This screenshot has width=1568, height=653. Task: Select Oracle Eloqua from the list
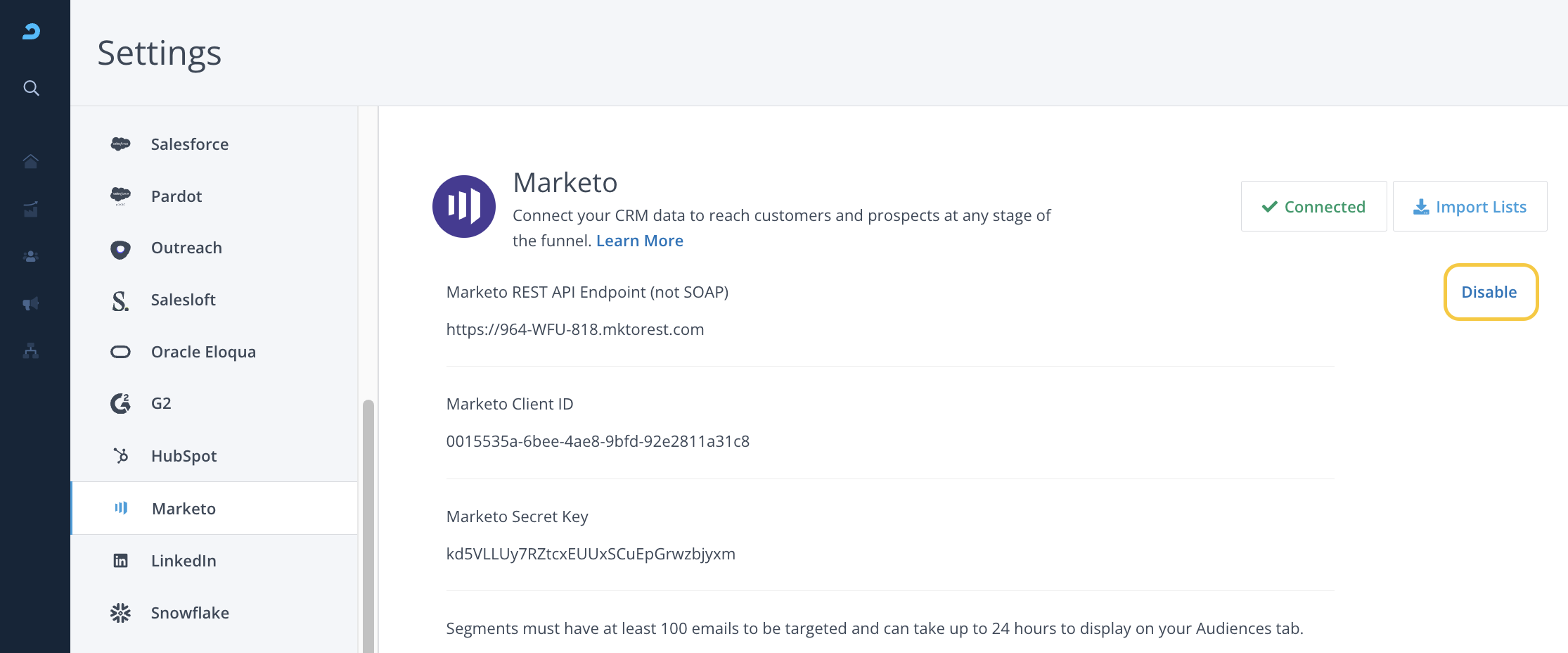[214, 352]
